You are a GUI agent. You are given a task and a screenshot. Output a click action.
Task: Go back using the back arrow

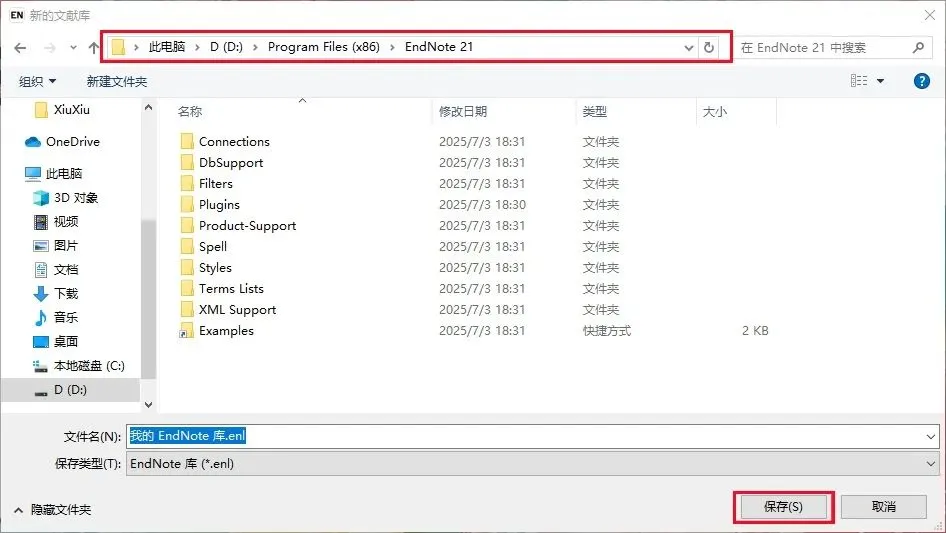click(20, 48)
